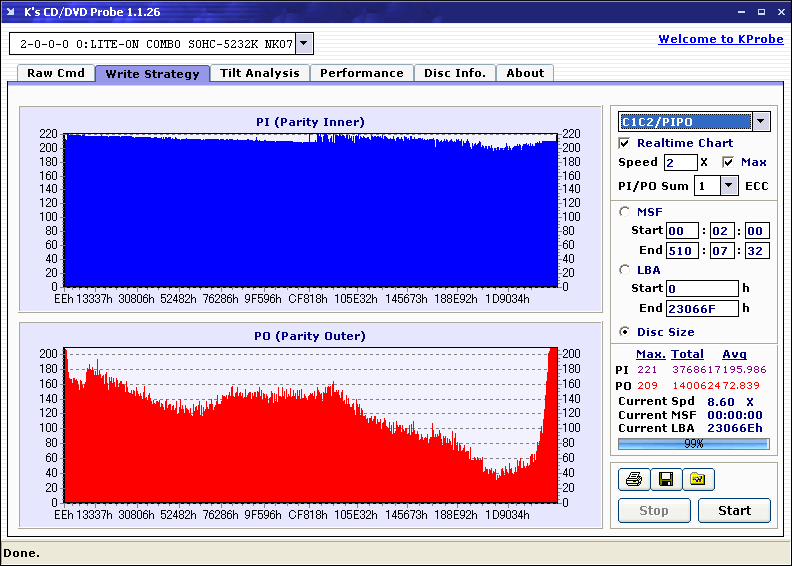Image resolution: width=792 pixels, height=566 pixels.
Task: Open the LITE-ON drive selection dropdown
Action: (x=305, y=44)
